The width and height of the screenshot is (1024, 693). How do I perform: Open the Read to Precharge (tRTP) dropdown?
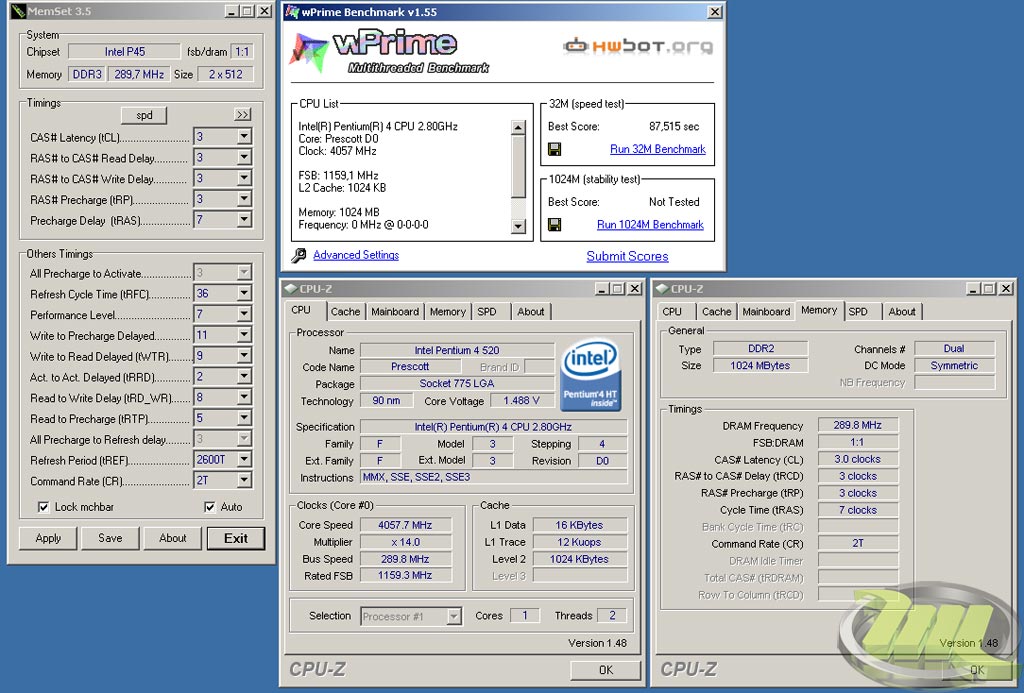(244, 418)
